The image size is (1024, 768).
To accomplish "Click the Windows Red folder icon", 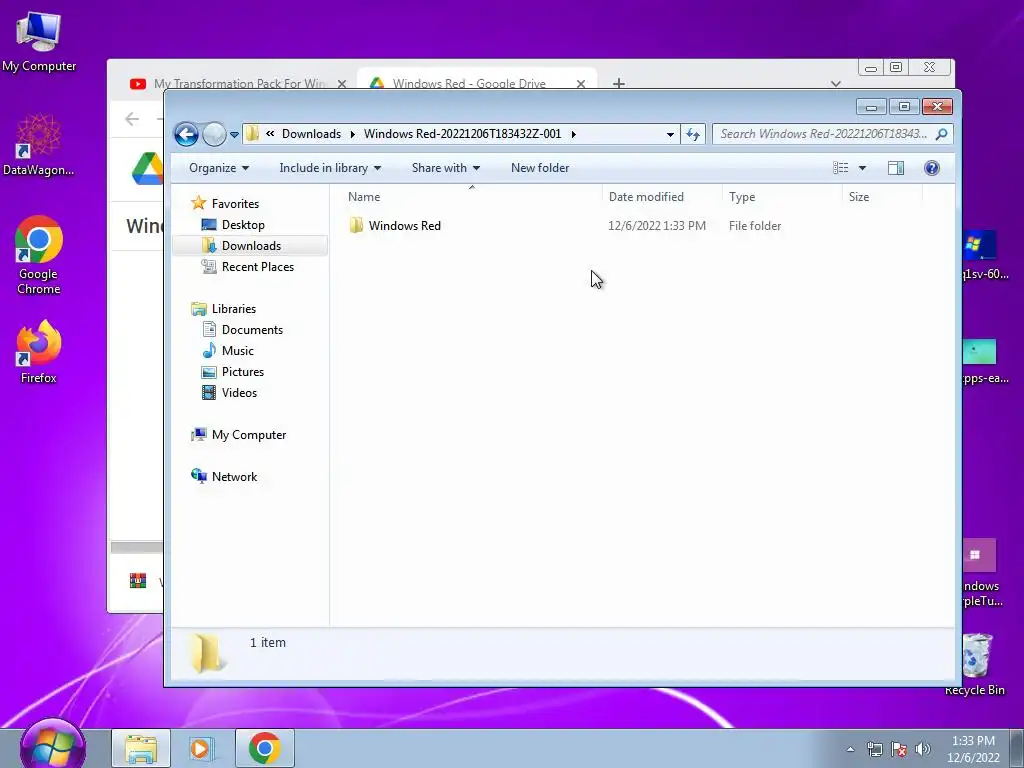I will (x=356, y=225).
